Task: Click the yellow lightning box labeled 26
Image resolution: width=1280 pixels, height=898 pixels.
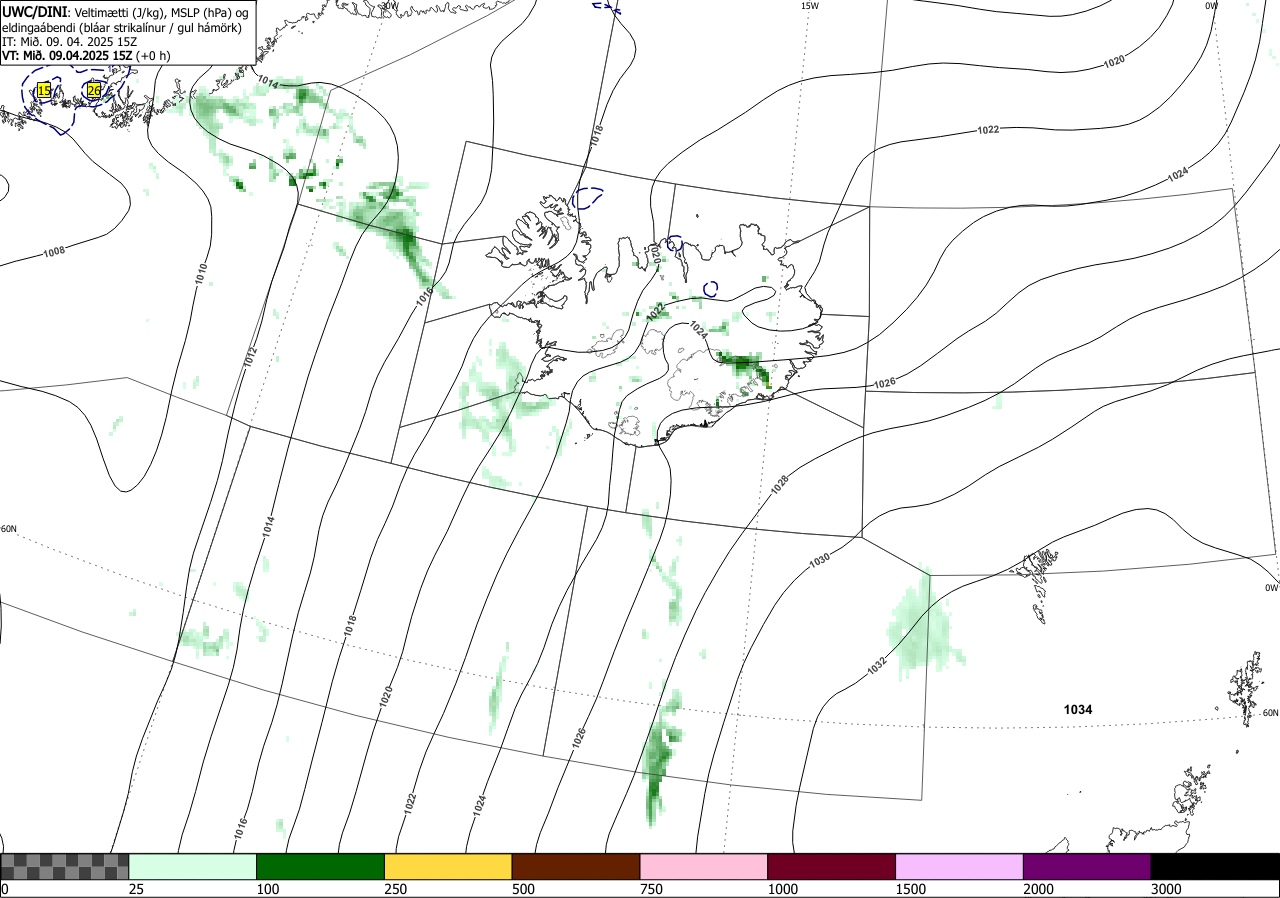Action: (93, 90)
